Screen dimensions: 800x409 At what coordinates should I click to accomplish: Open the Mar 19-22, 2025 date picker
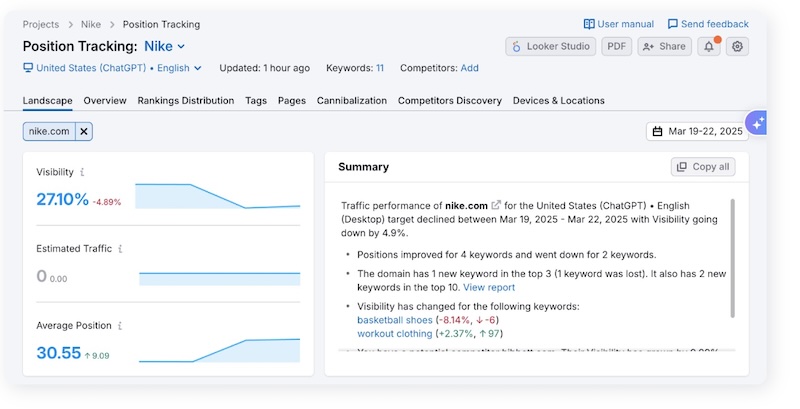[697, 131]
